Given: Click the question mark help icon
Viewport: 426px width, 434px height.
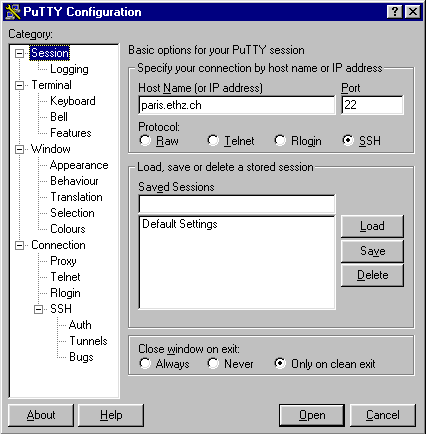Looking at the screenshot, I should pos(394,12).
